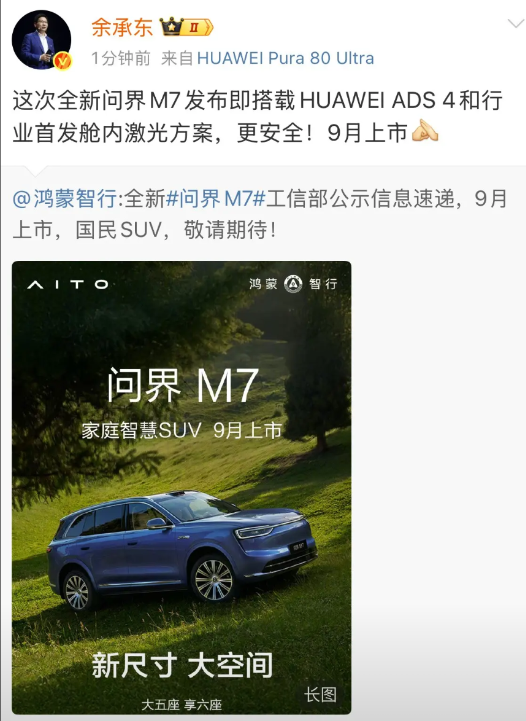
Task: Click the 问界 M7 title on poster
Action: [183, 385]
